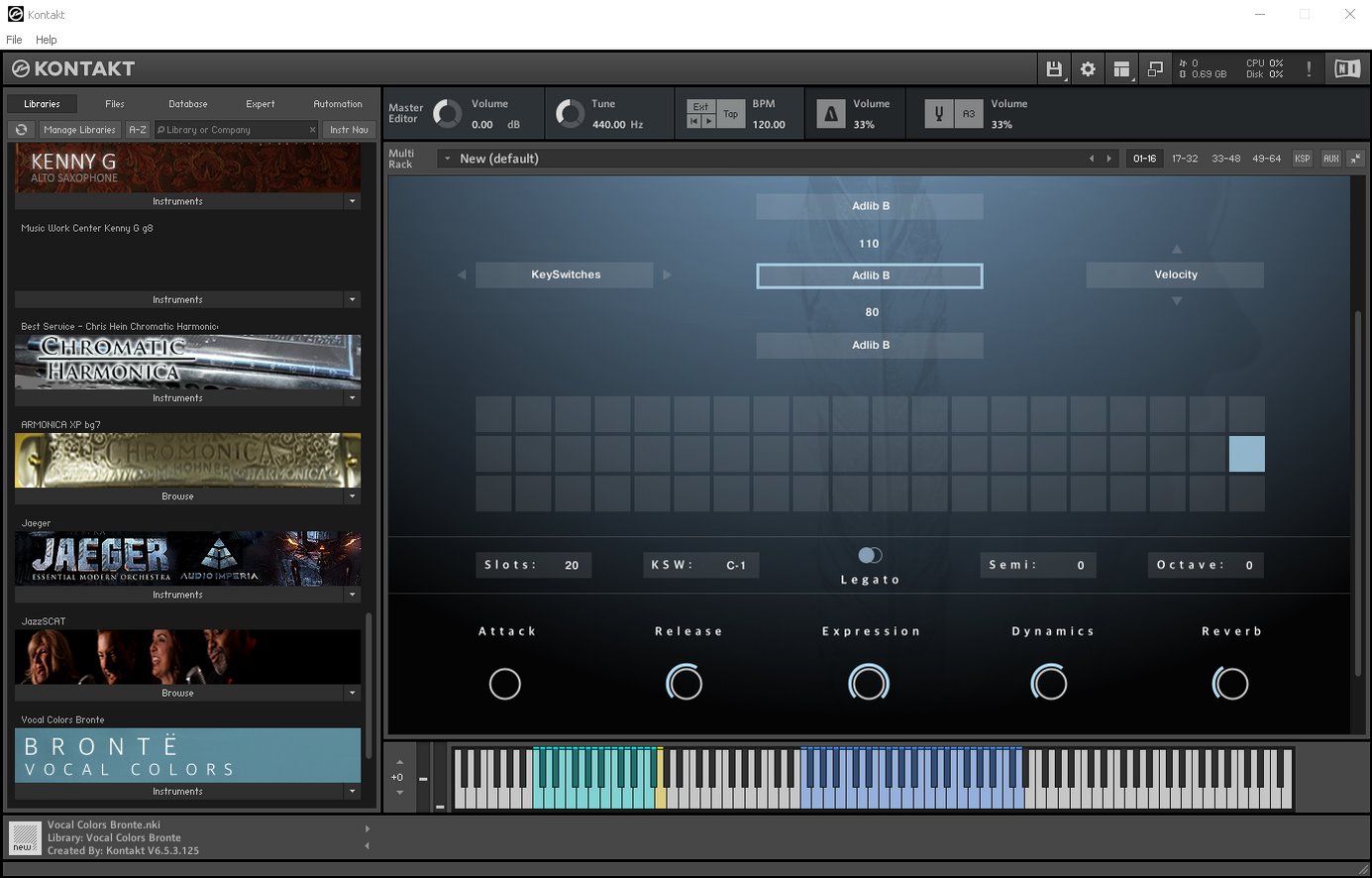Click the rack view layout icon
1372x878 pixels.
coord(1121,69)
